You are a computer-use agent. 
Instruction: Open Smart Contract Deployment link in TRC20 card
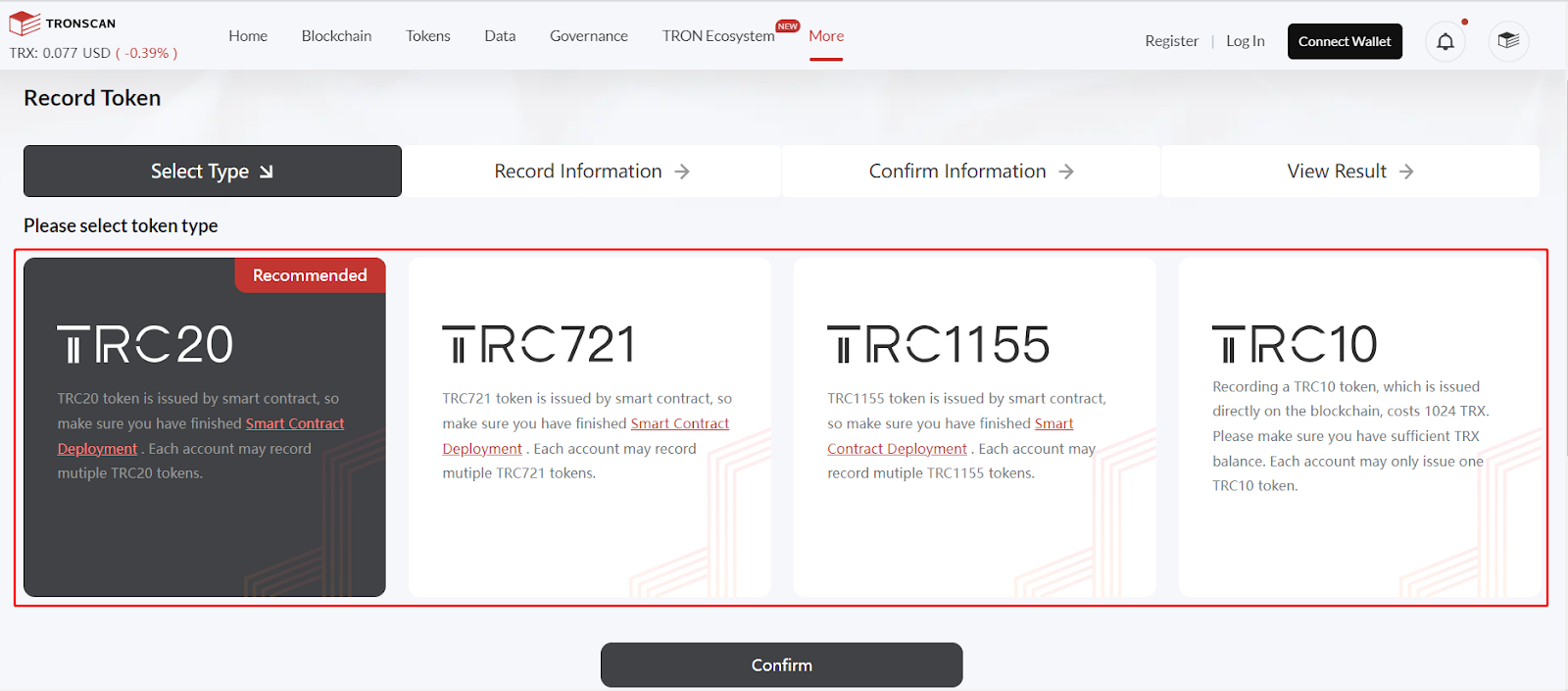[294, 423]
